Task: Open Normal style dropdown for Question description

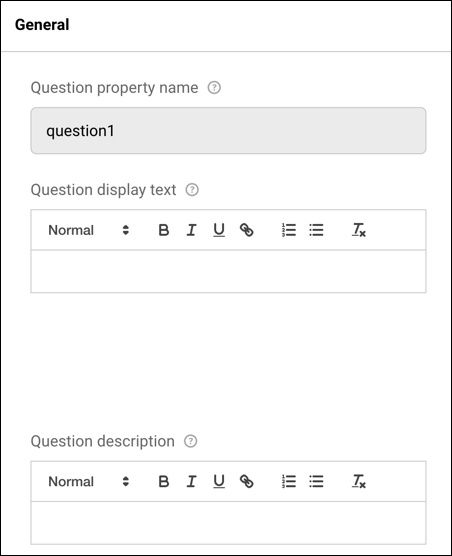Action: 89,482
